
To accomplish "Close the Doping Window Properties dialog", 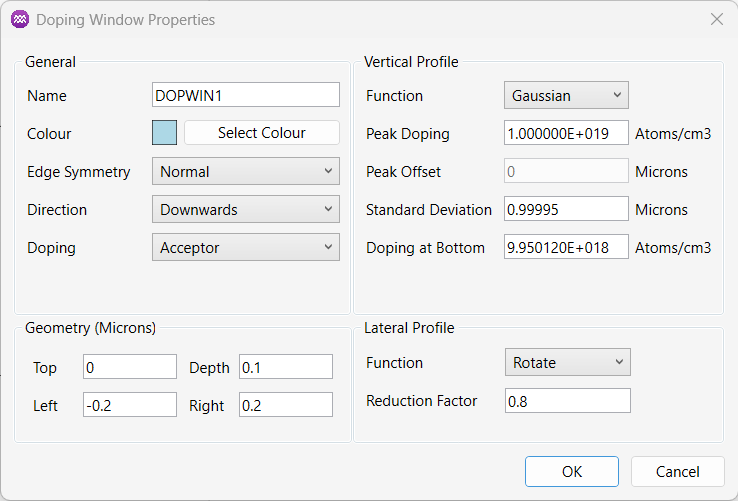I will 717,19.
